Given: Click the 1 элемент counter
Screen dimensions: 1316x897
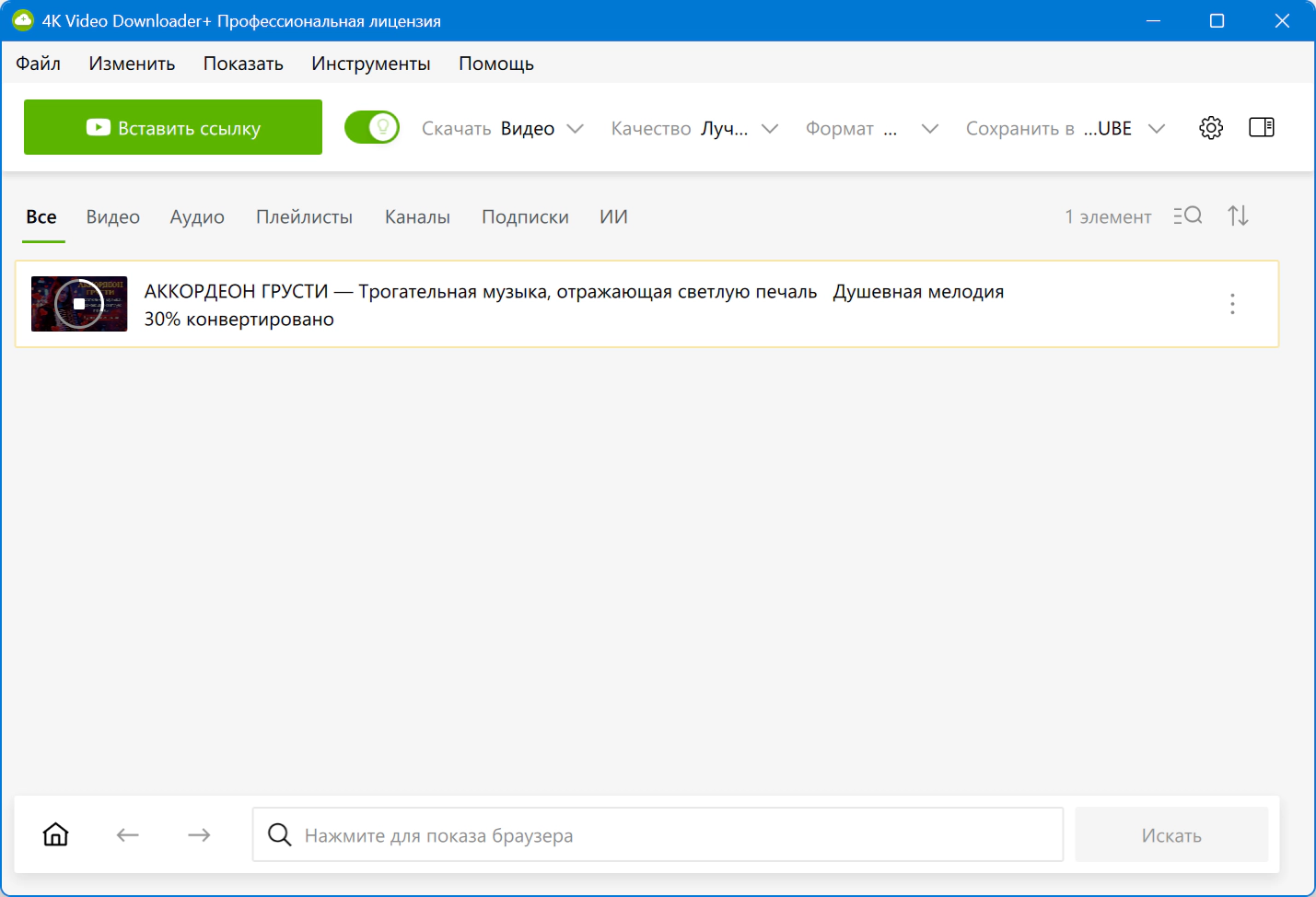Looking at the screenshot, I should [x=1108, y=217].
